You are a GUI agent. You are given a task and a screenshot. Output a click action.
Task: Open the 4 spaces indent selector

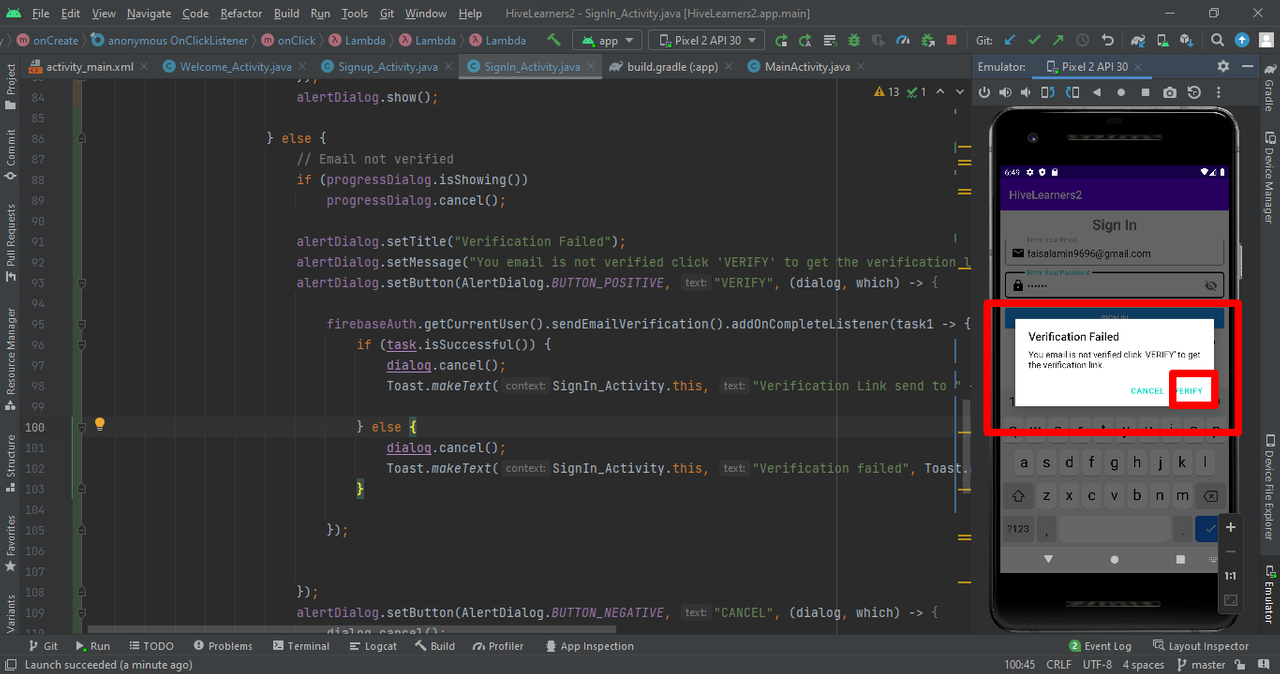coord(1143,665)
